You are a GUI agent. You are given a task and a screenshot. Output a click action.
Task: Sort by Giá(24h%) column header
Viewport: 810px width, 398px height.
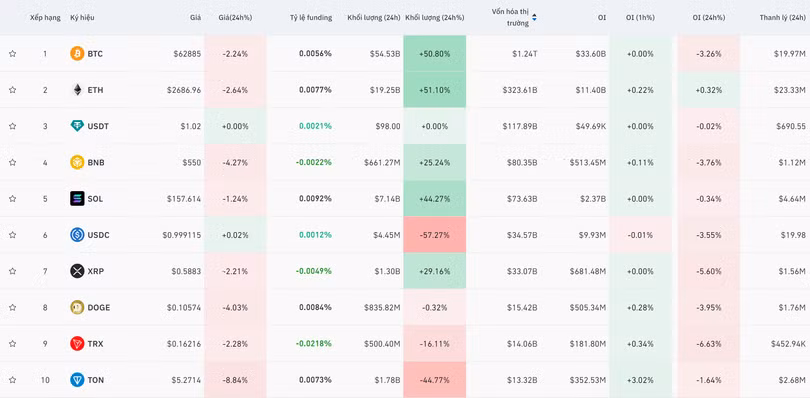pyautogui.click(x=236, y=18)
